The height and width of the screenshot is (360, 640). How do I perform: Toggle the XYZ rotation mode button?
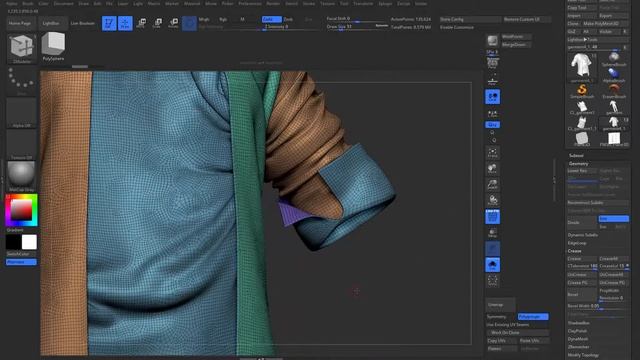point(493,124)
